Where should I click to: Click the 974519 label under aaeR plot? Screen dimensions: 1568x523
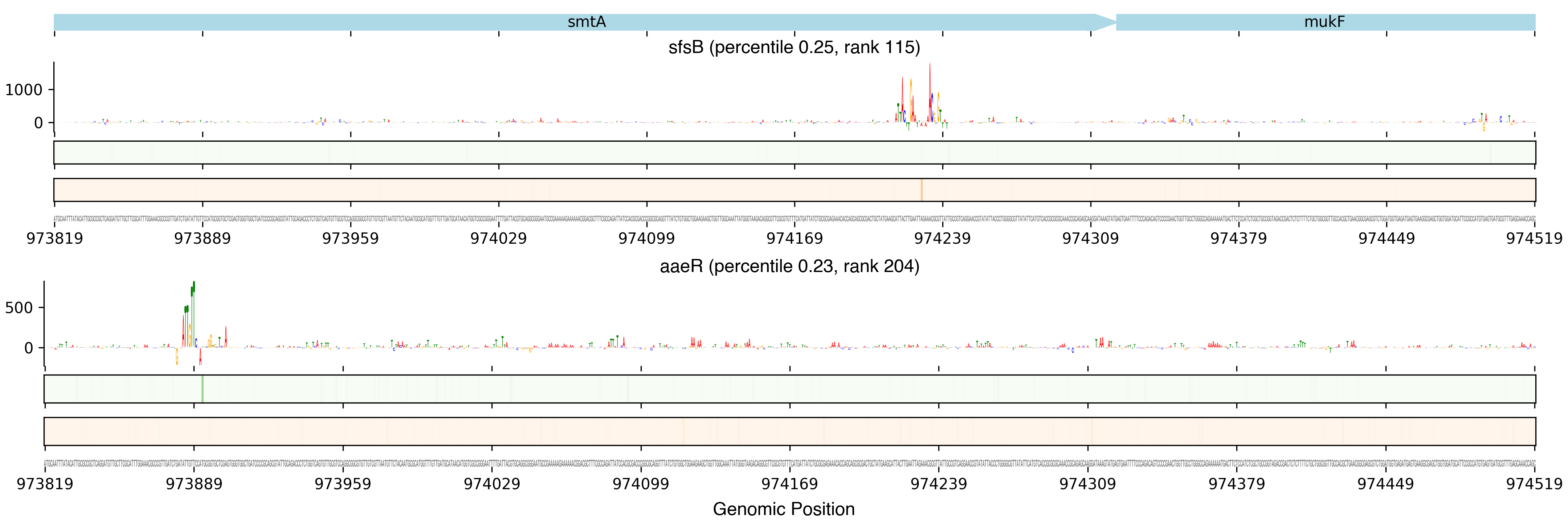point(1534,483)
